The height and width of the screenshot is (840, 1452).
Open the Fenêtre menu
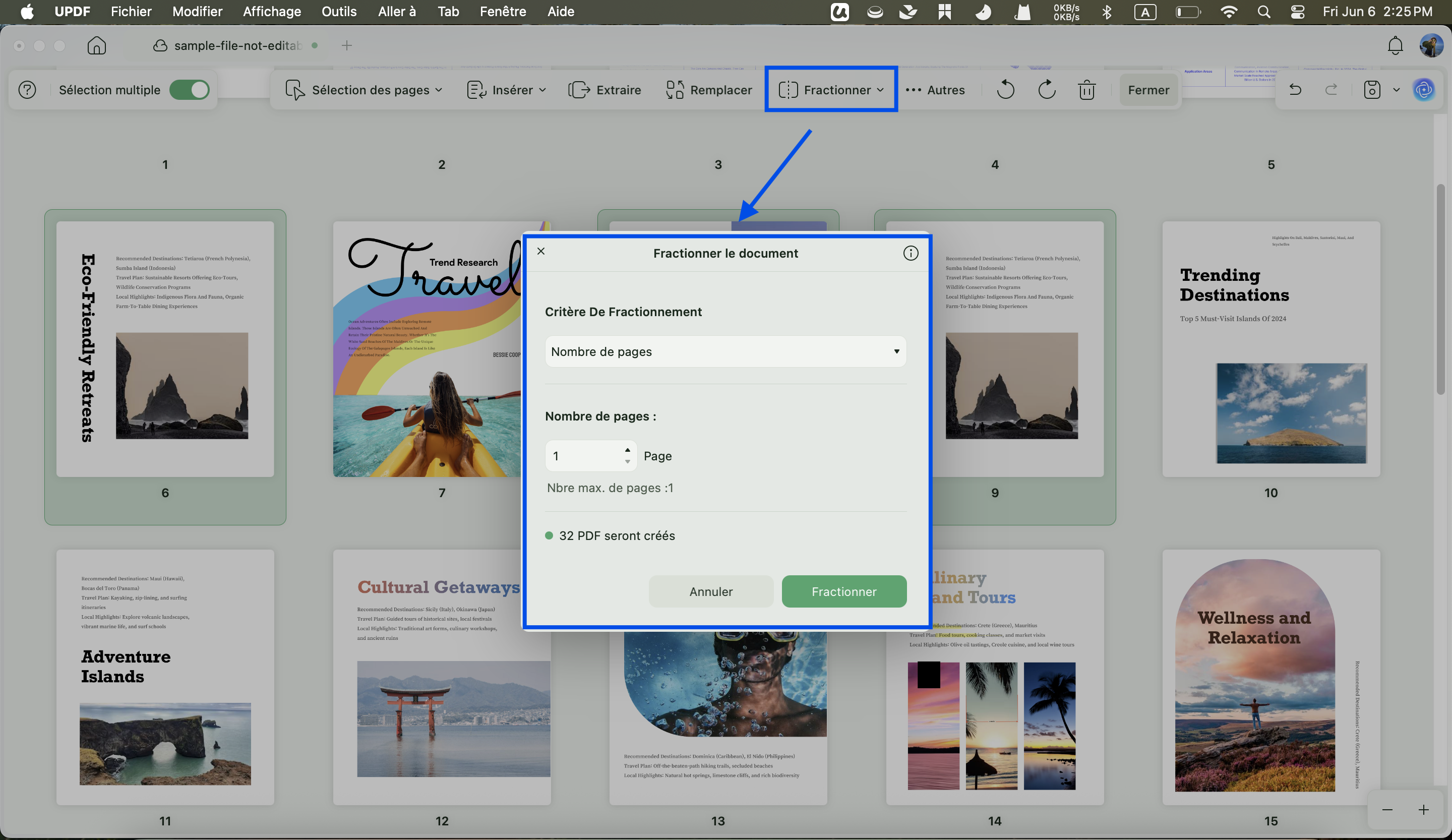503,12
